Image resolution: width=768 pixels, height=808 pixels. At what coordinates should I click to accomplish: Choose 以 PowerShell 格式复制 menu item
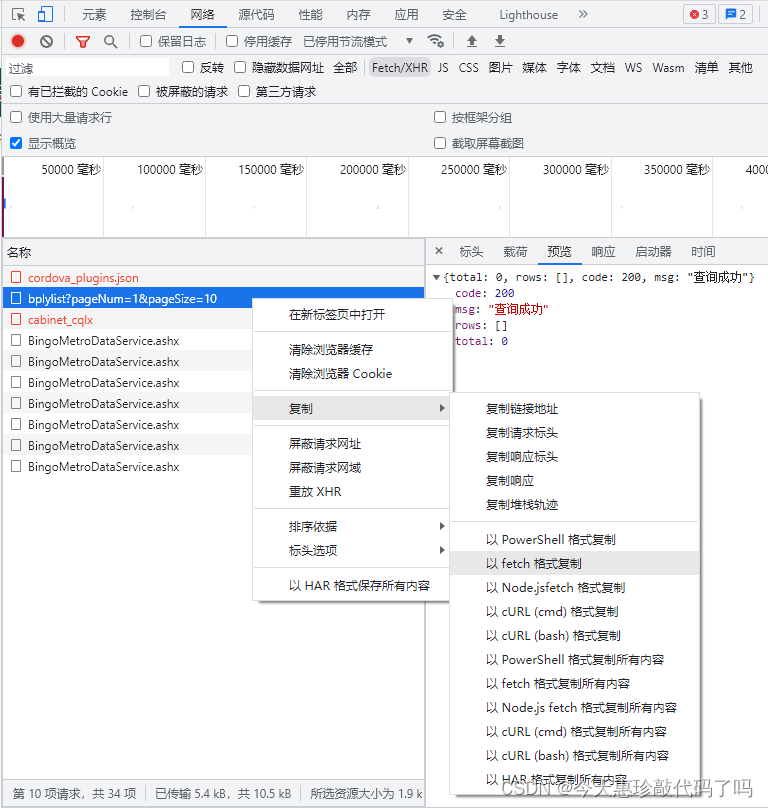tap(574, 540)
